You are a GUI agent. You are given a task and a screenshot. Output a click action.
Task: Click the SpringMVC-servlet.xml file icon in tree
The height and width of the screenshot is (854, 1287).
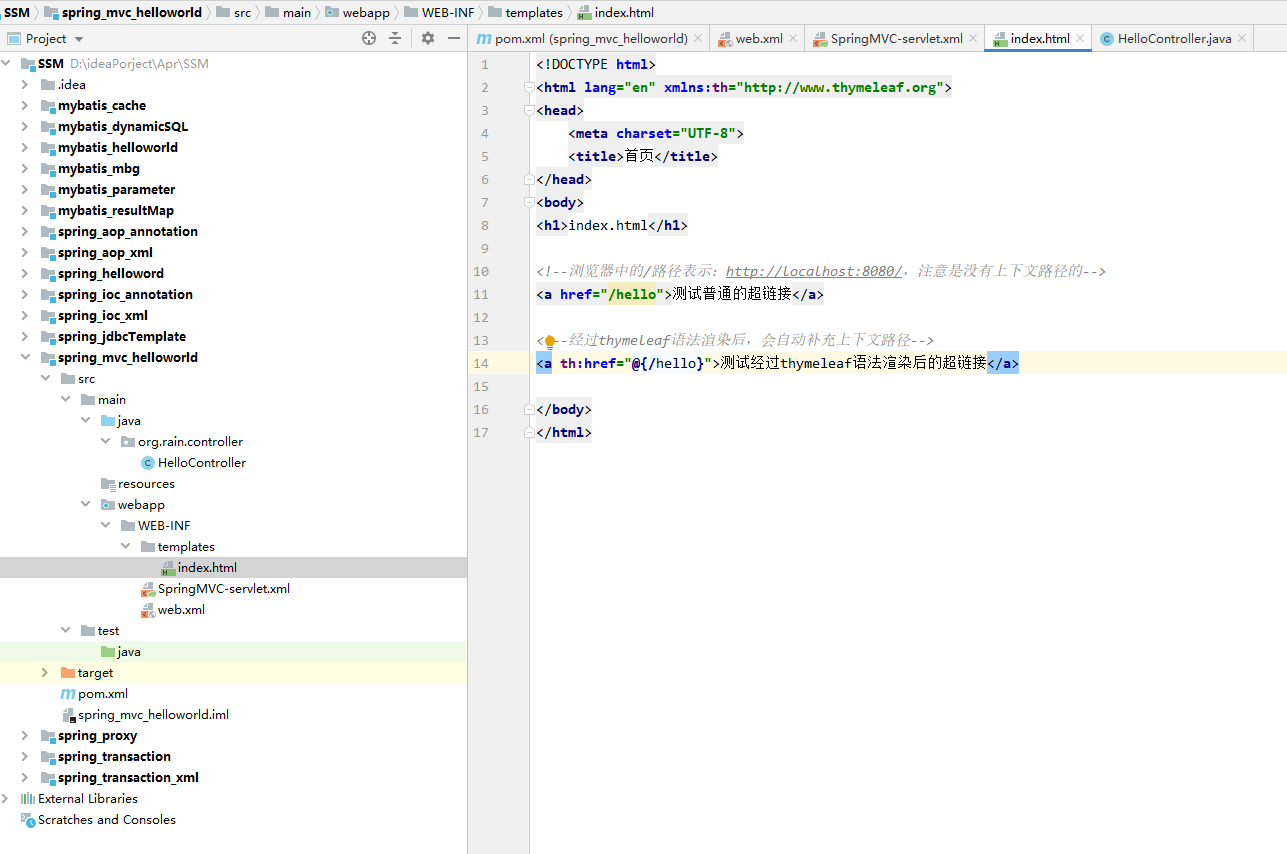point(148,589)
